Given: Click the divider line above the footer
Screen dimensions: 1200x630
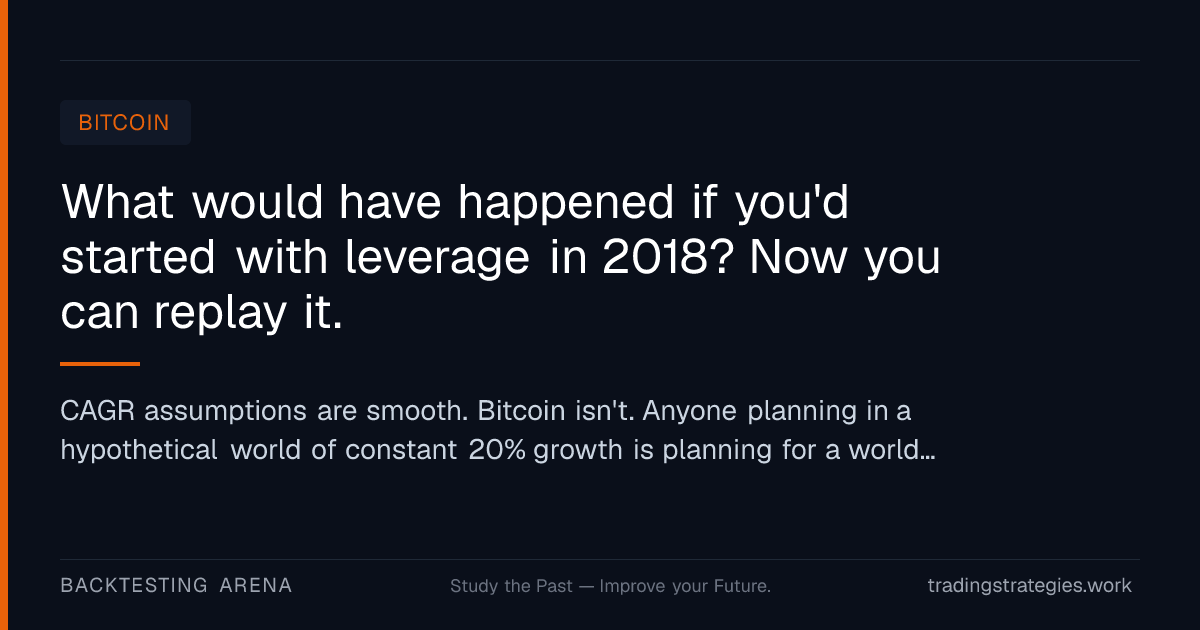Looking at the screenshot, I should coord(600,559).
